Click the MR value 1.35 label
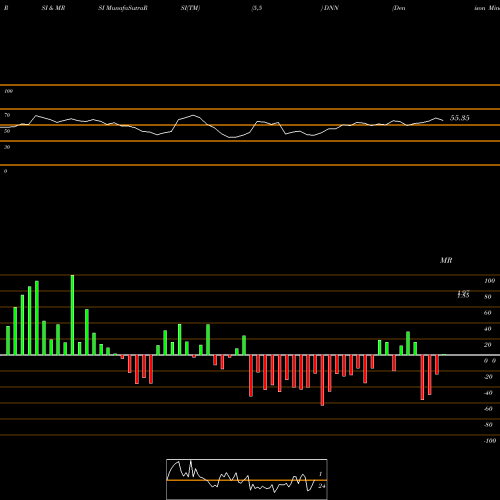 tap(463, 295)
